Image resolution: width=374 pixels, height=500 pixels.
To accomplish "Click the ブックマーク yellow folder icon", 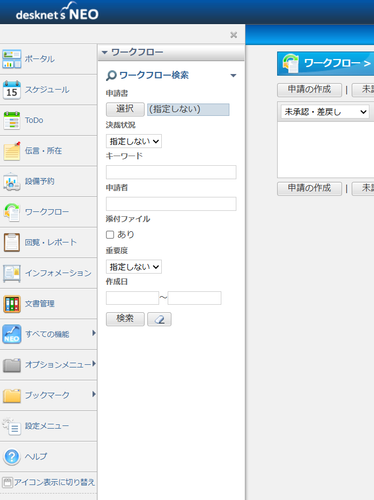I will pos(12,395).
